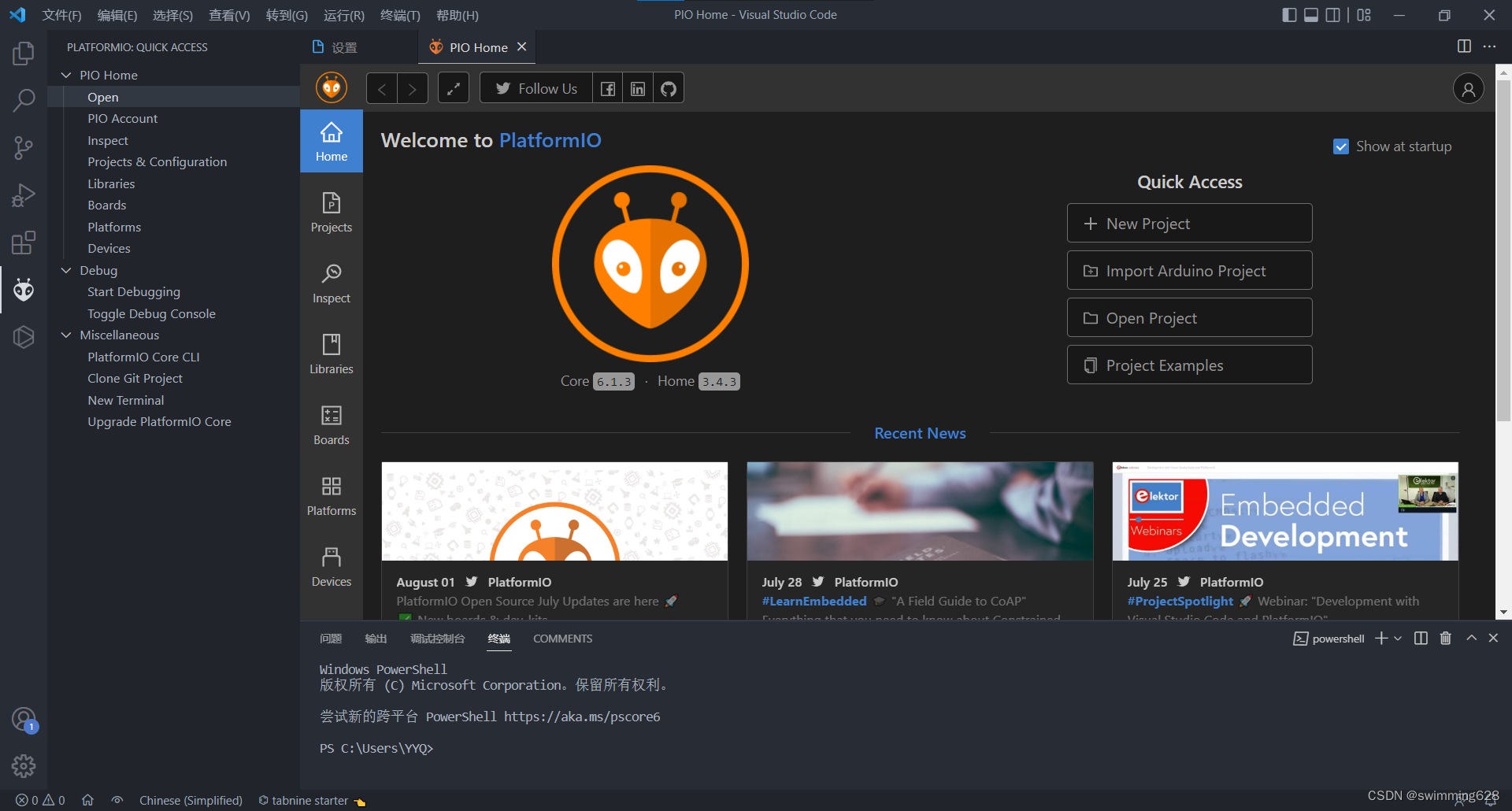Switch to the 设置 editor tab

click(x=344, y=47)
